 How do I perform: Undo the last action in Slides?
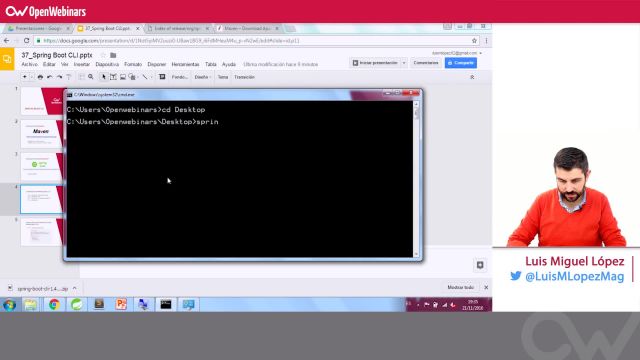(49, 77)
